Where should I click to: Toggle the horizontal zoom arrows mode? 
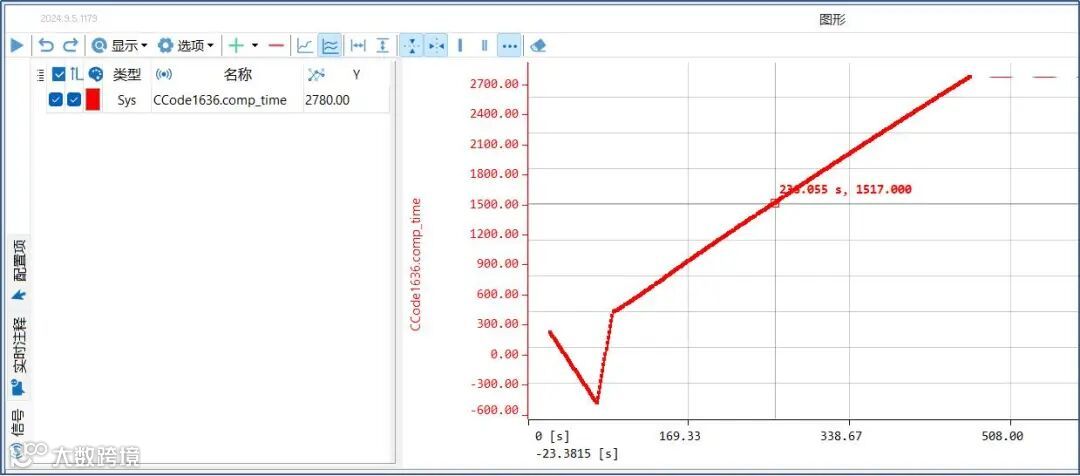click(436, 45)
